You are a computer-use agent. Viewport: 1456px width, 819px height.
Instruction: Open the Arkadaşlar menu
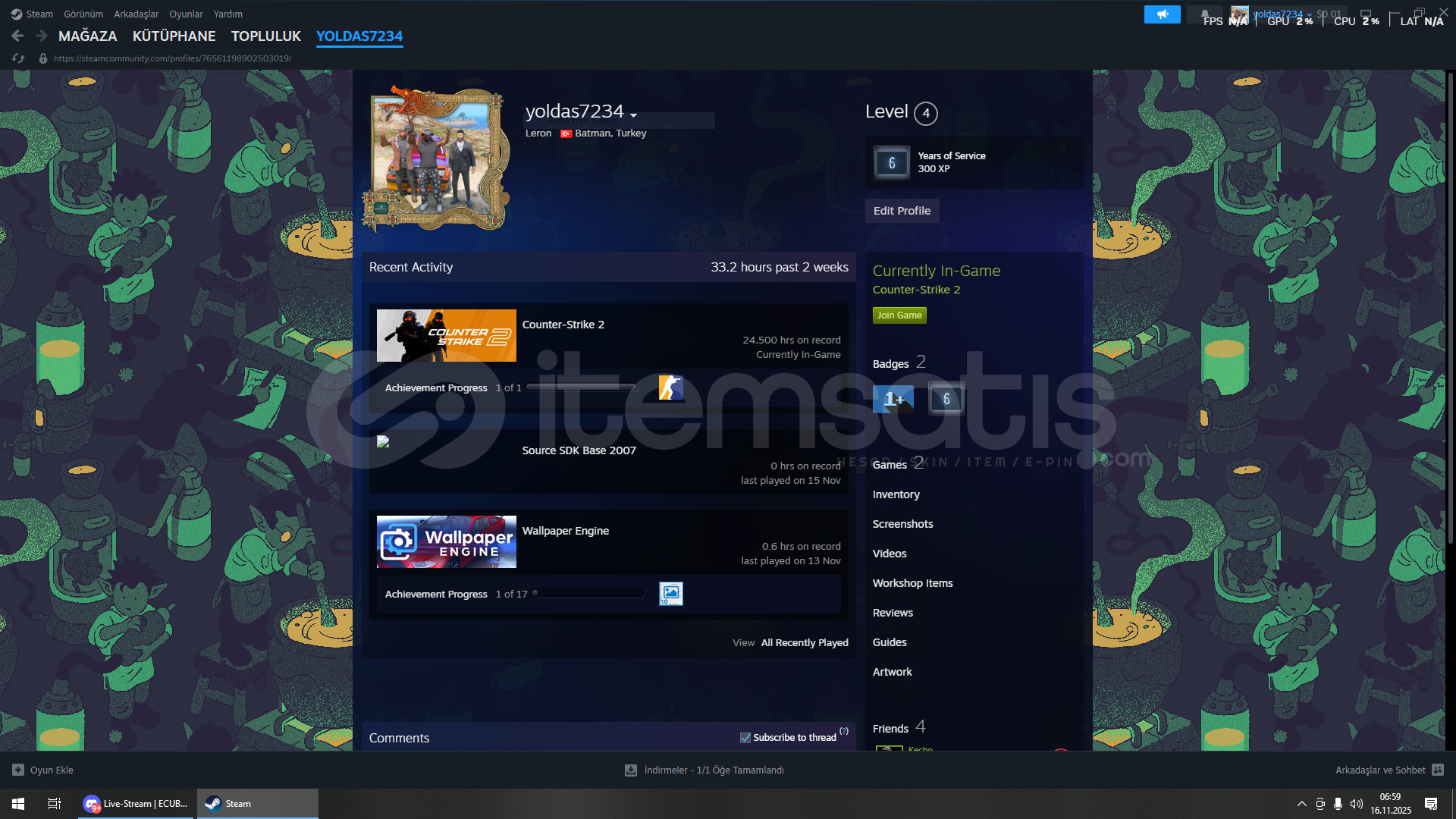(x=136, y=14)
